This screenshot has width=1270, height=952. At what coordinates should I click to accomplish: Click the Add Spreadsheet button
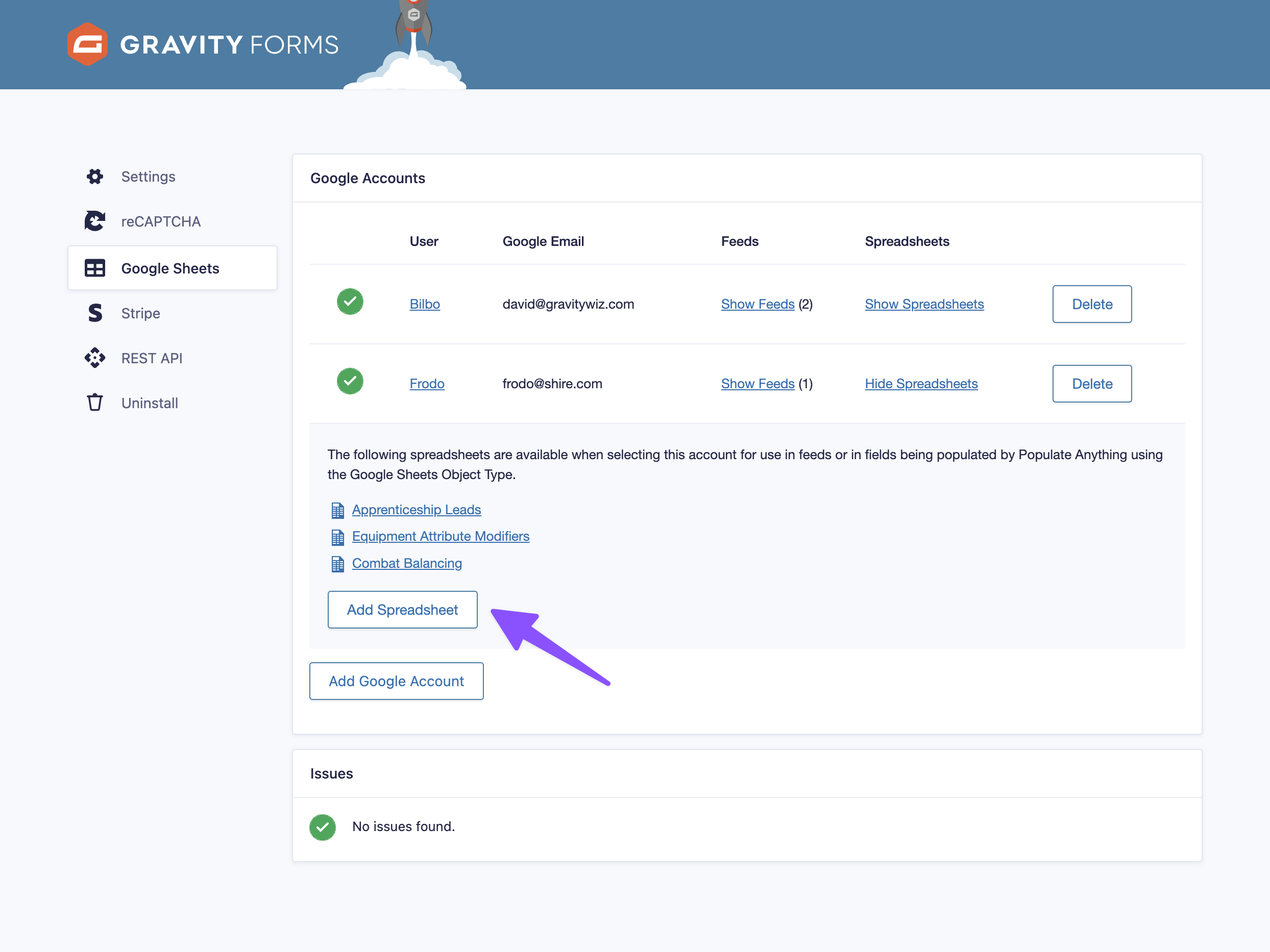pos(402,610)
